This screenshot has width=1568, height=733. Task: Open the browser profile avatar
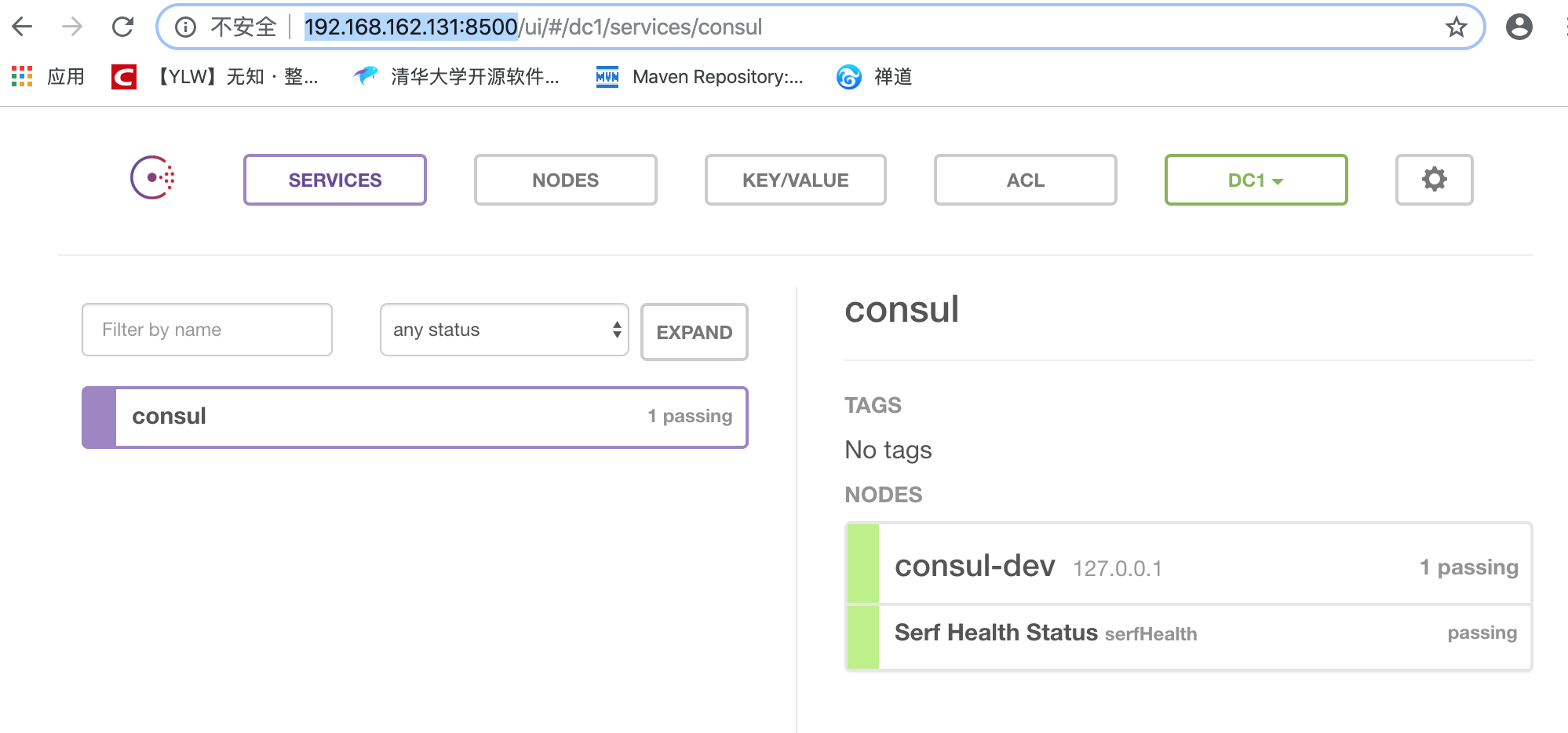tap(1519, 27)
